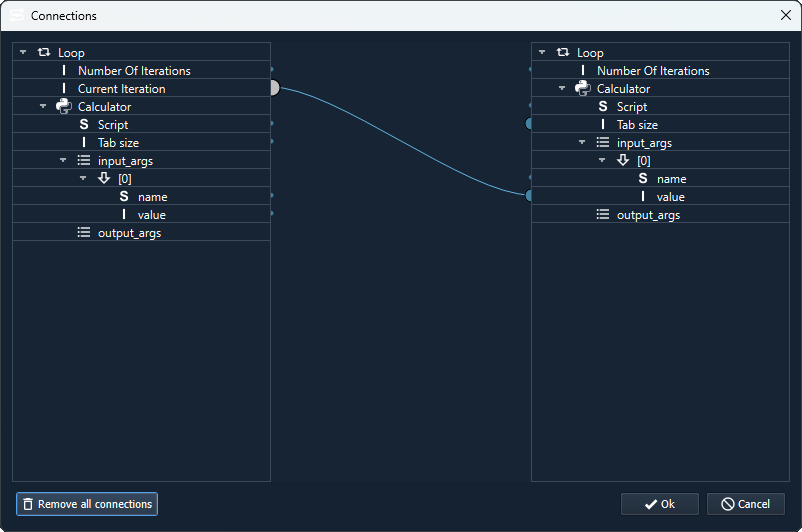Click string type icon of right Script
Viewport: 802px width, 532px height.
point(603,106)
